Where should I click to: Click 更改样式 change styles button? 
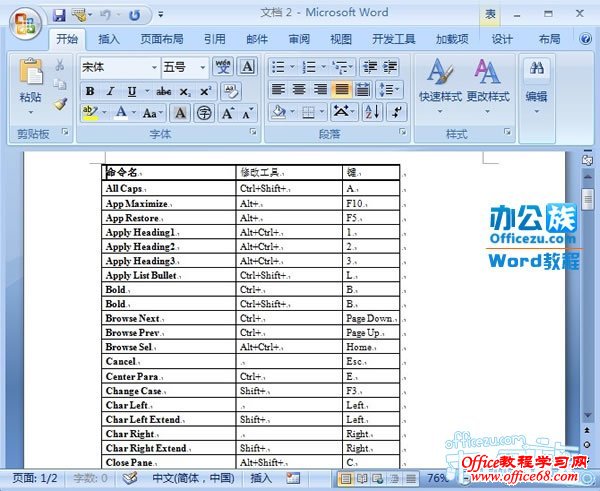[488, 86]
